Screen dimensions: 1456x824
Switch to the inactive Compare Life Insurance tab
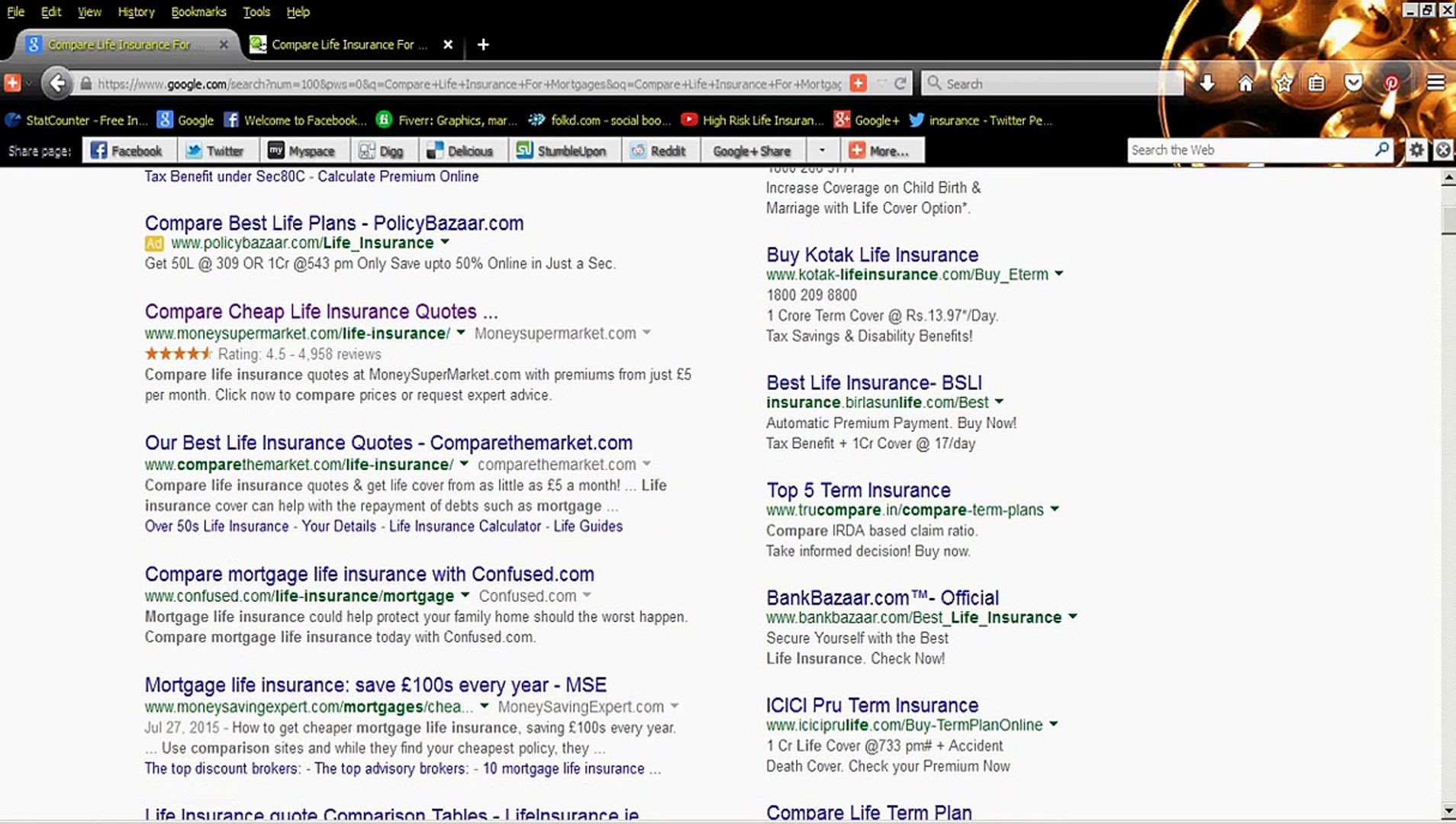(350, 45)
